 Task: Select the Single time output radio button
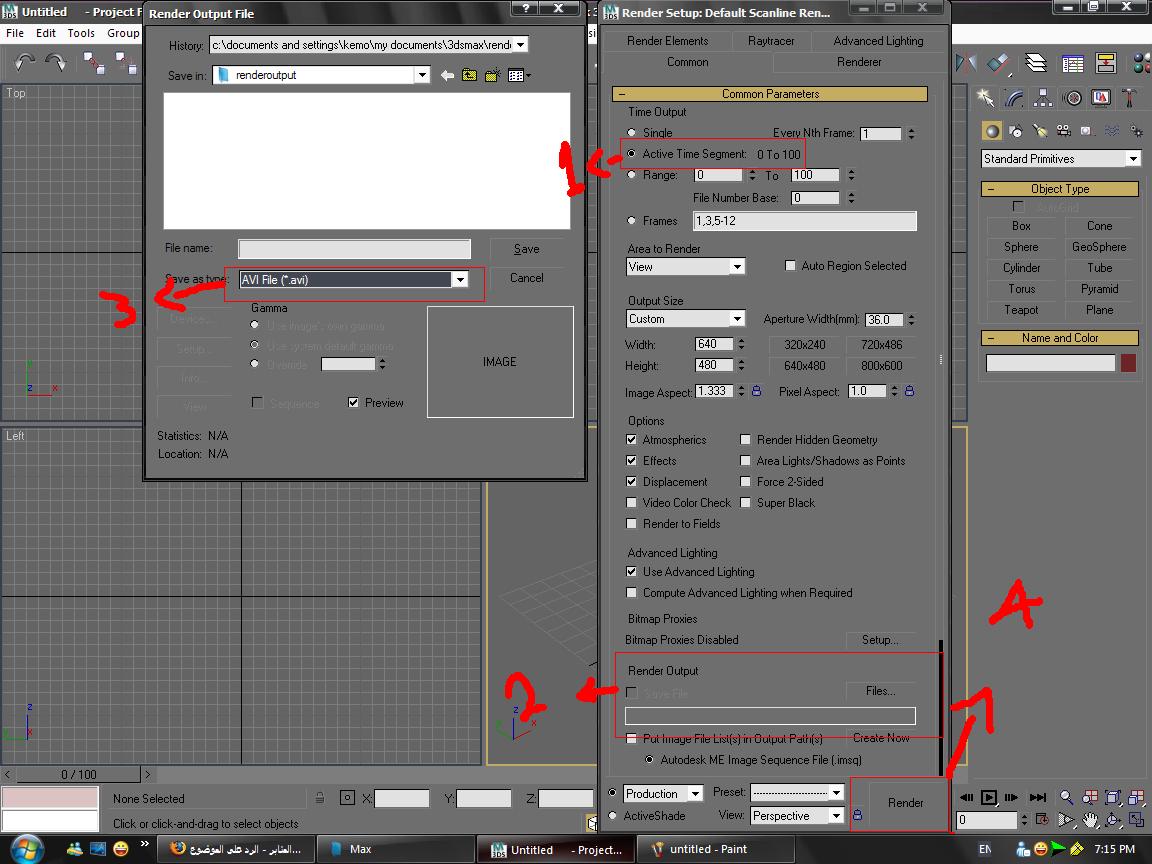(631, 132)
